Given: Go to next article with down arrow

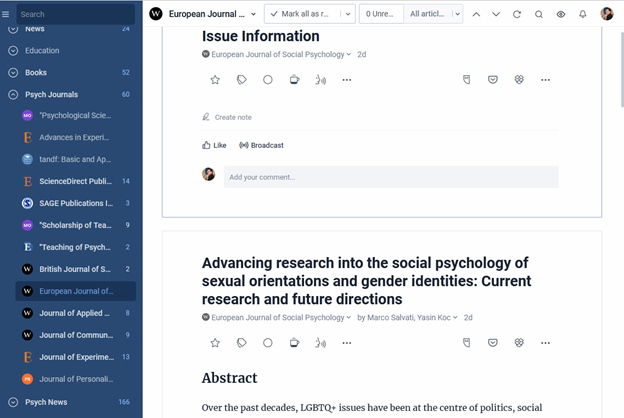Looking at the screenshot, I should pos(496,14).
